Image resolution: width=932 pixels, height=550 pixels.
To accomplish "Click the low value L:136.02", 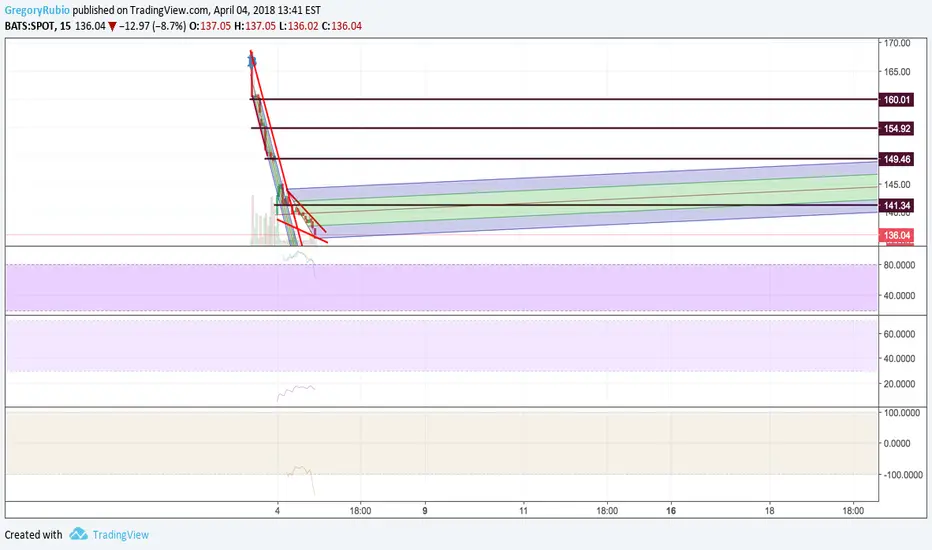I will pyautogui.click(x=299, y=26).
